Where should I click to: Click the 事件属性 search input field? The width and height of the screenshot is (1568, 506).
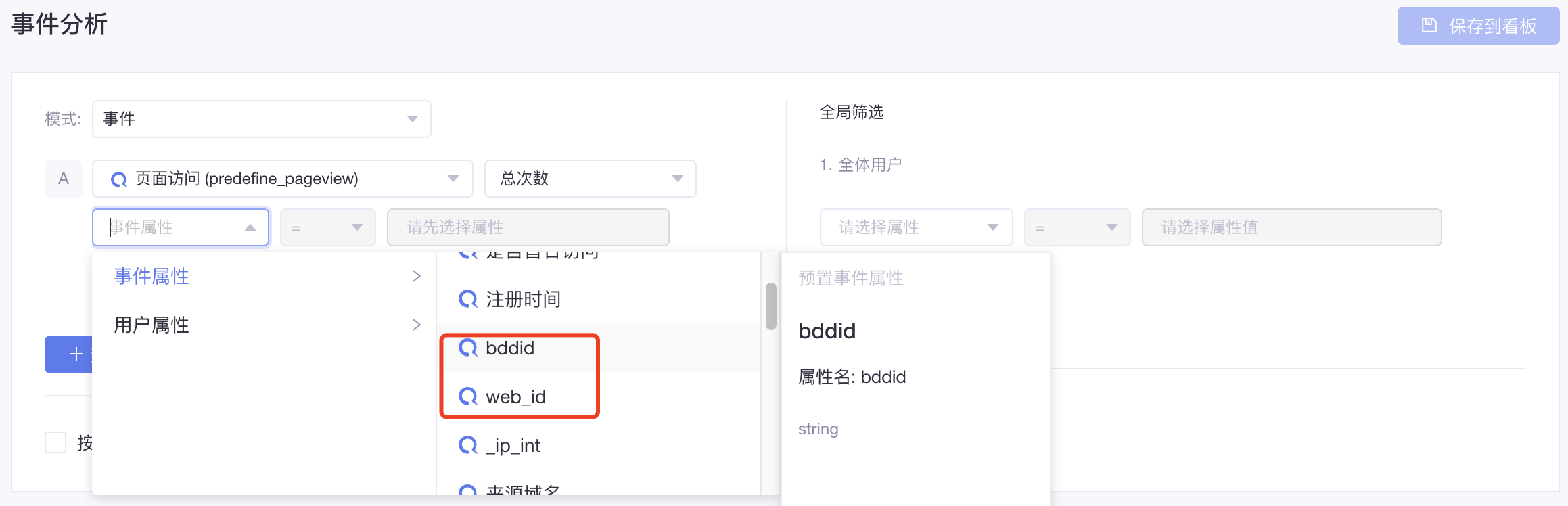click(181, 227)
